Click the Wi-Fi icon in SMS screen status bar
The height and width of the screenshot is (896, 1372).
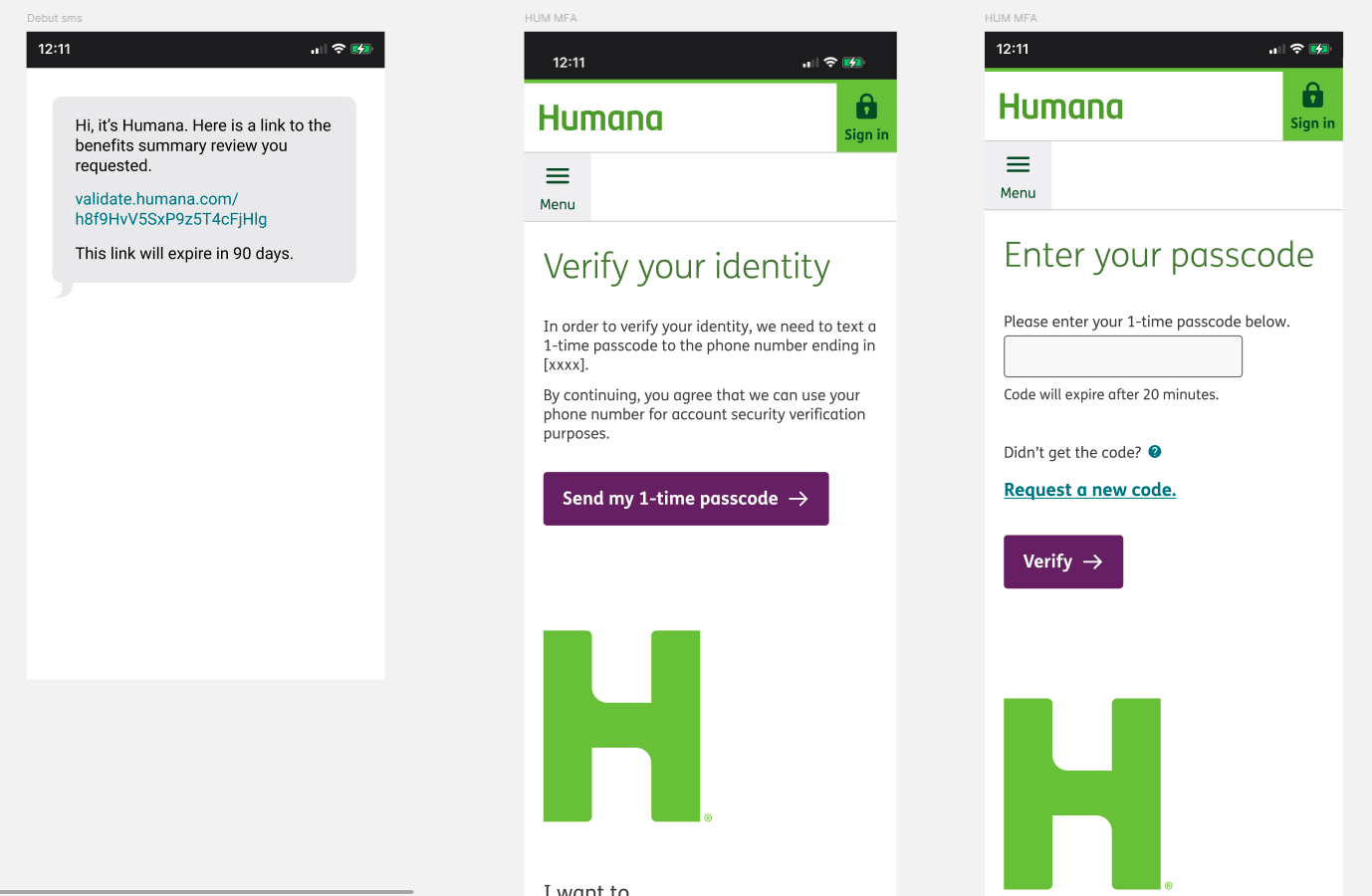[339, 49]
